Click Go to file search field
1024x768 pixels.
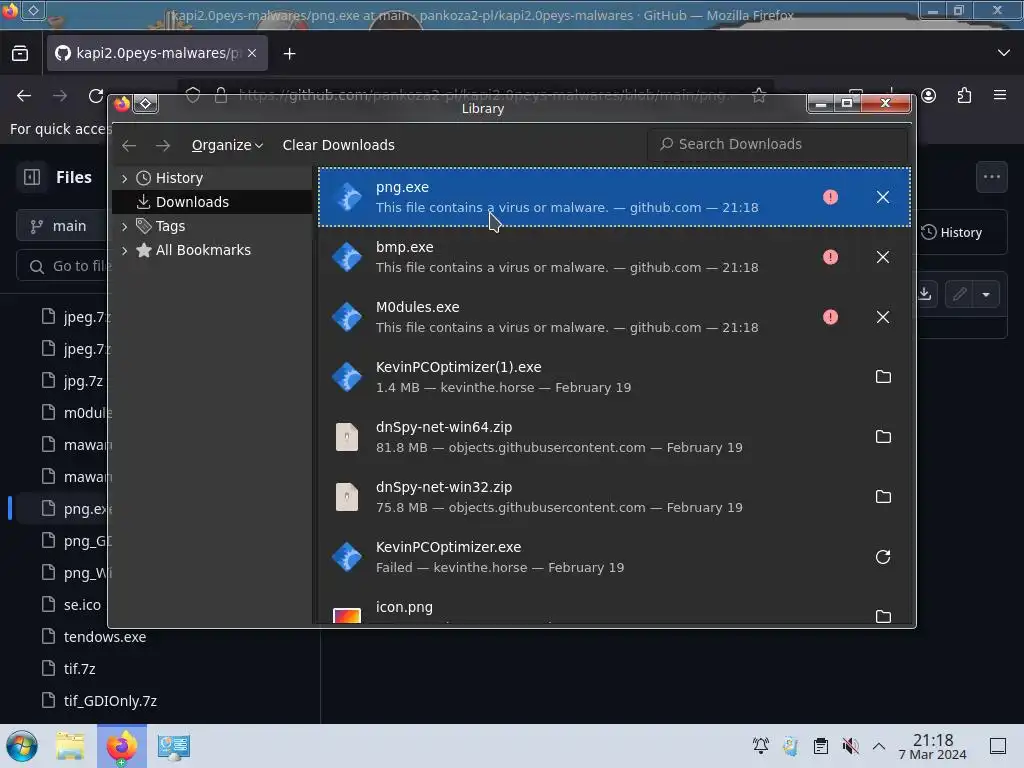[65, 266]
